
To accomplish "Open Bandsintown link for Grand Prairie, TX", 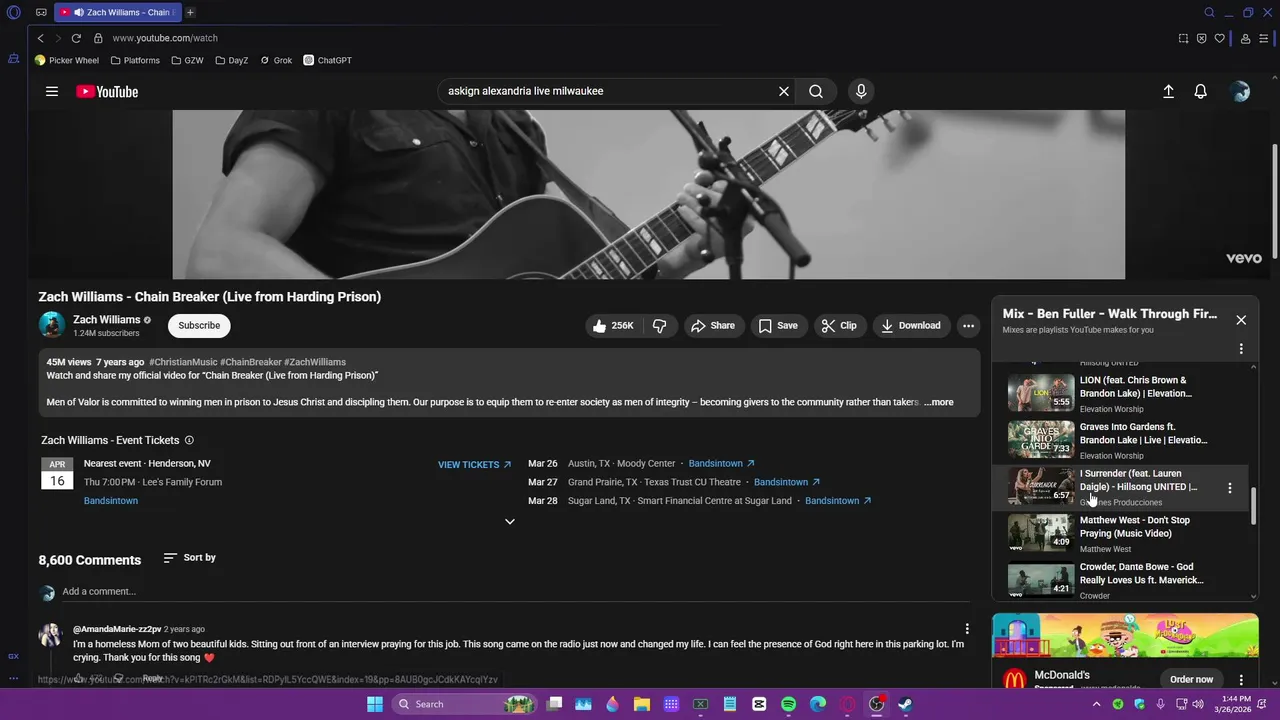I will point(787,482).
